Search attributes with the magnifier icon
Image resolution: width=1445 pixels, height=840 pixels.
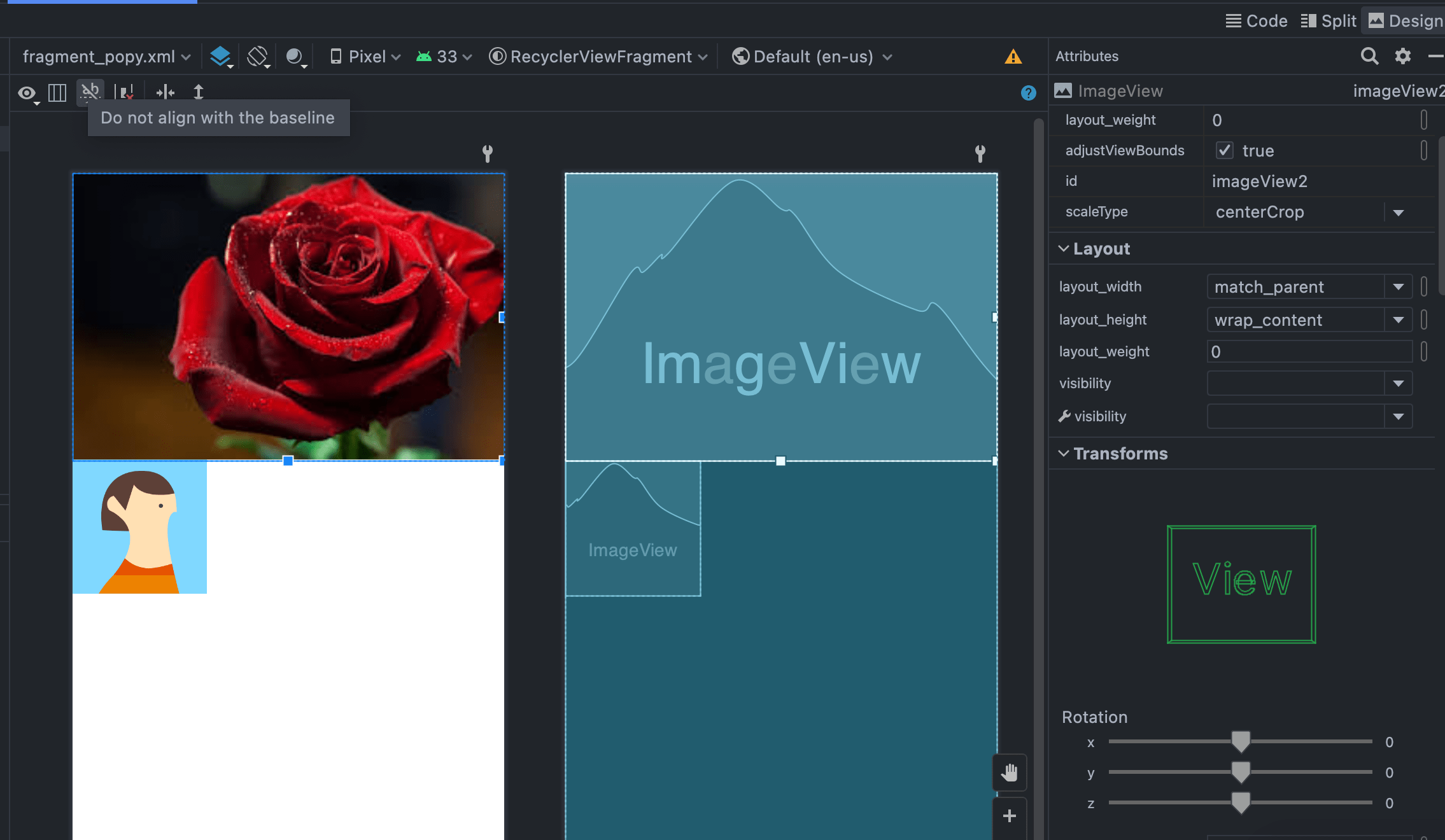click(1369, 56)
